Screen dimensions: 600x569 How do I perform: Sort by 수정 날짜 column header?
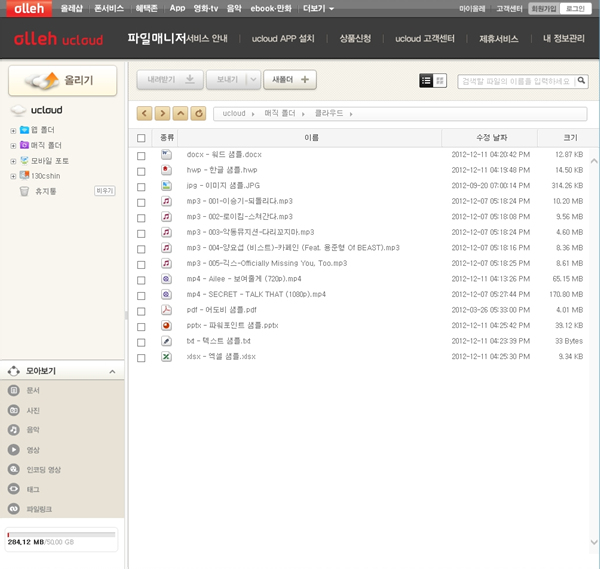pos(491,138)
